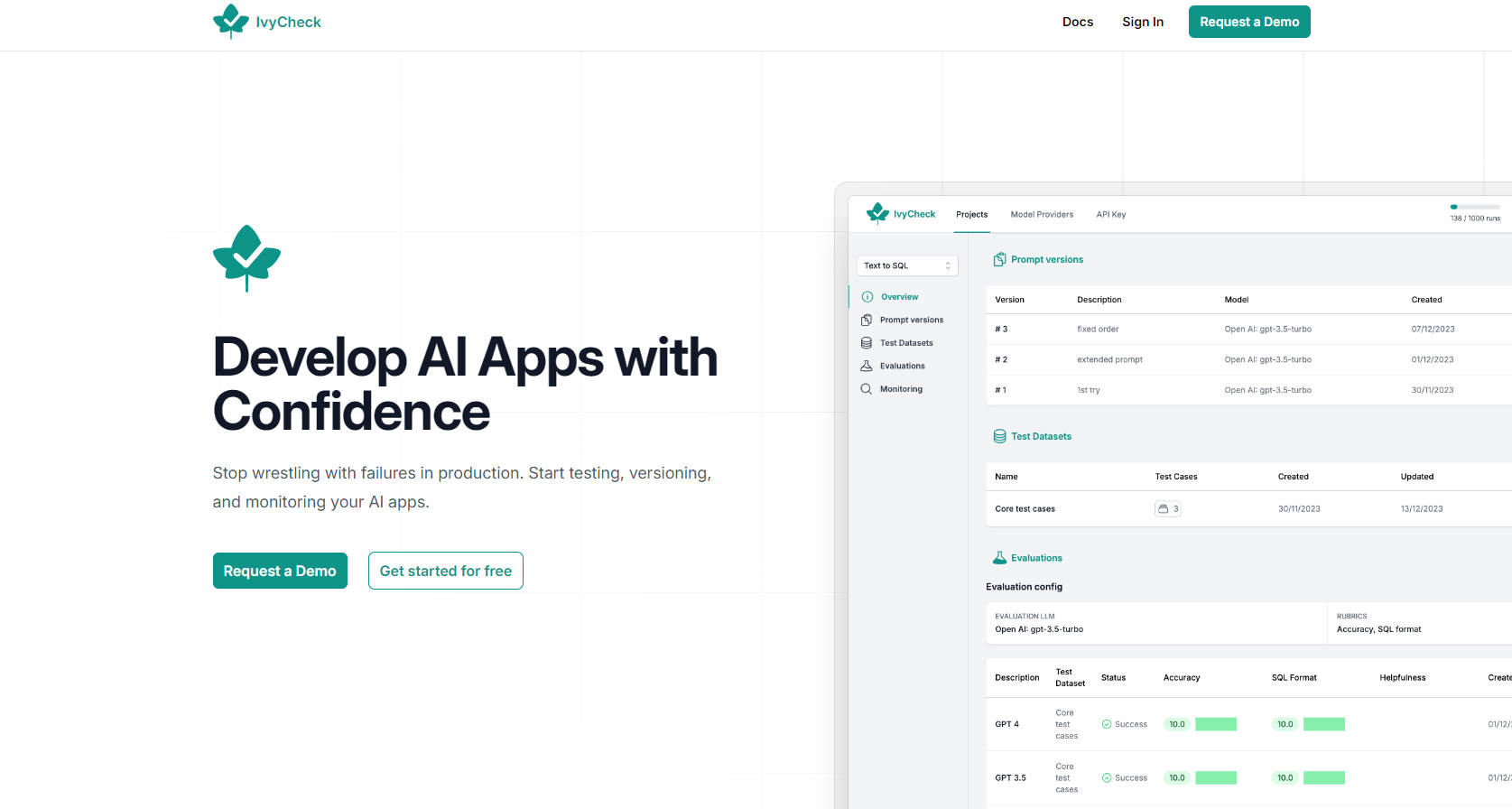Click Get started for free button
Viewport: 1512px width, 809px height.
446,571
